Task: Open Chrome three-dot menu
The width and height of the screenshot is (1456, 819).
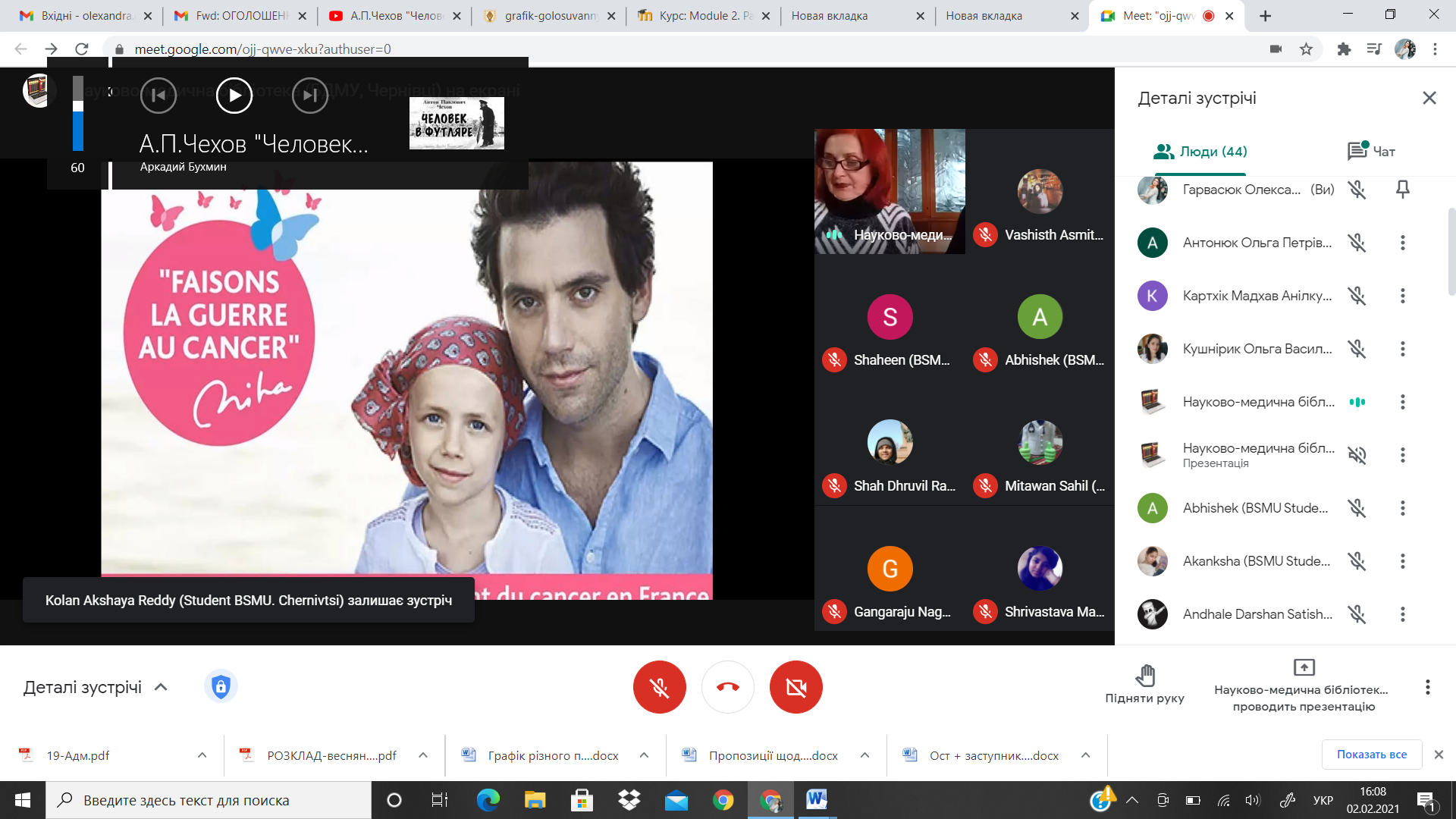Action: click(x=1435, y=49)
